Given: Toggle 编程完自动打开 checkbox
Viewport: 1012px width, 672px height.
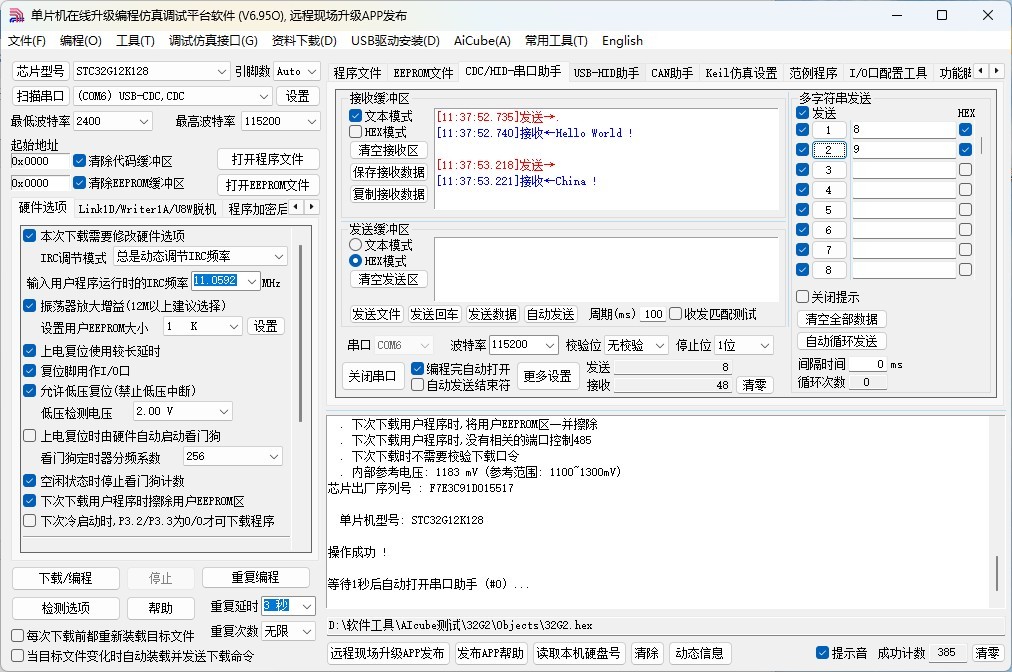Looking at the screenshot, I should 418,369.
